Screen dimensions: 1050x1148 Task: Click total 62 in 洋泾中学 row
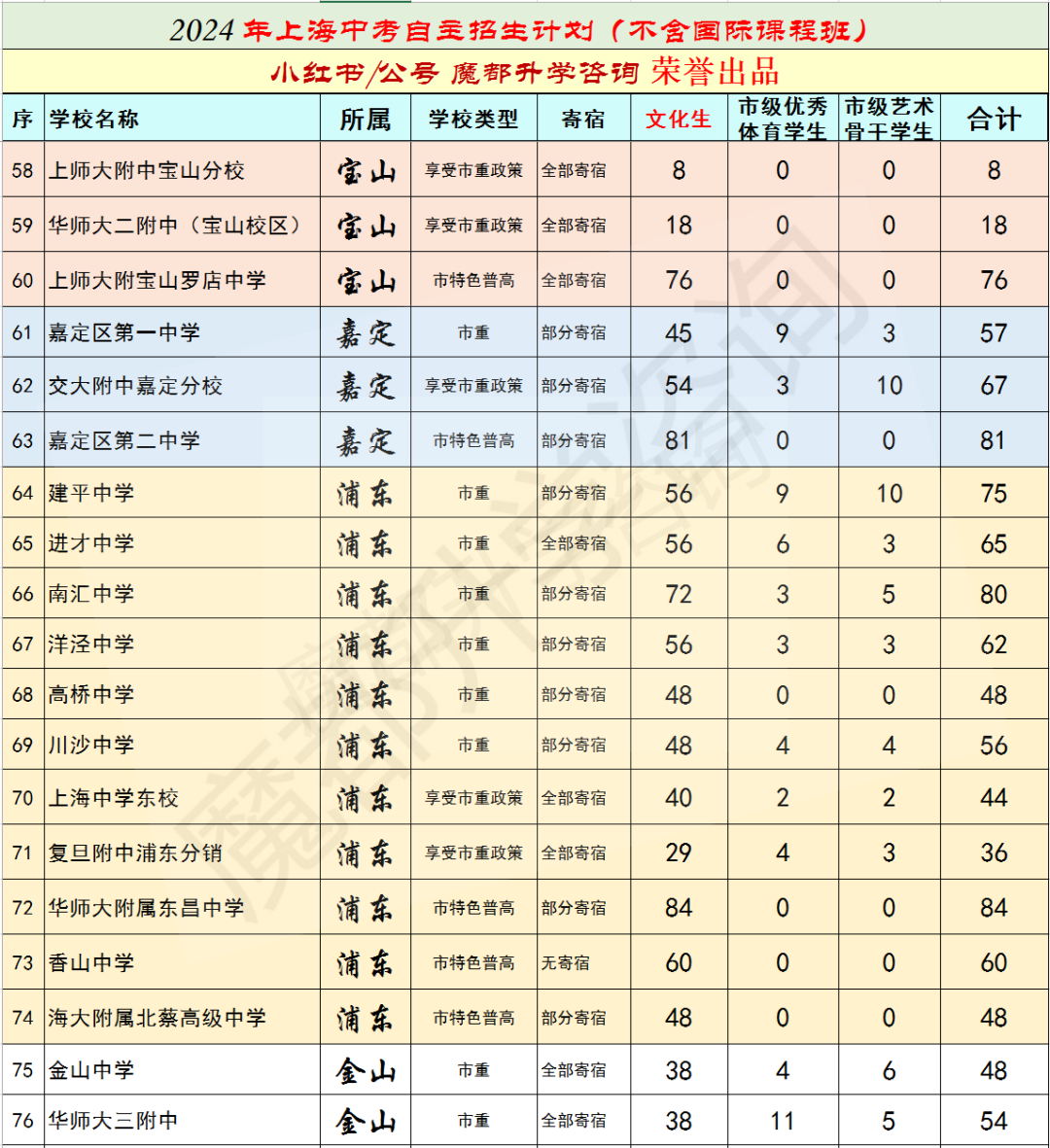tap(994, 644)
